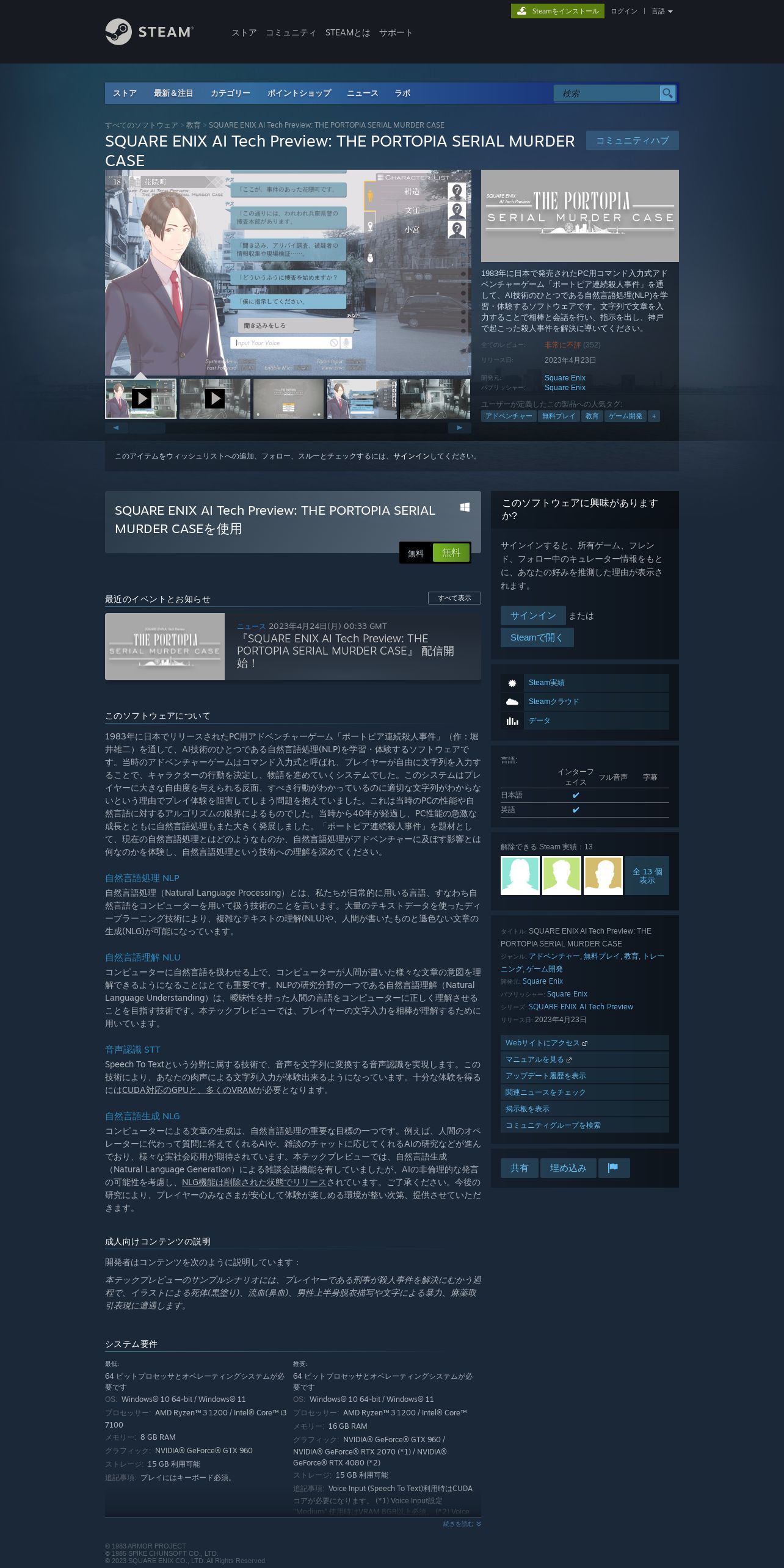Select ストア tab in store navbar
Viewport: 784px width, 1568px height.
point(125,93)
